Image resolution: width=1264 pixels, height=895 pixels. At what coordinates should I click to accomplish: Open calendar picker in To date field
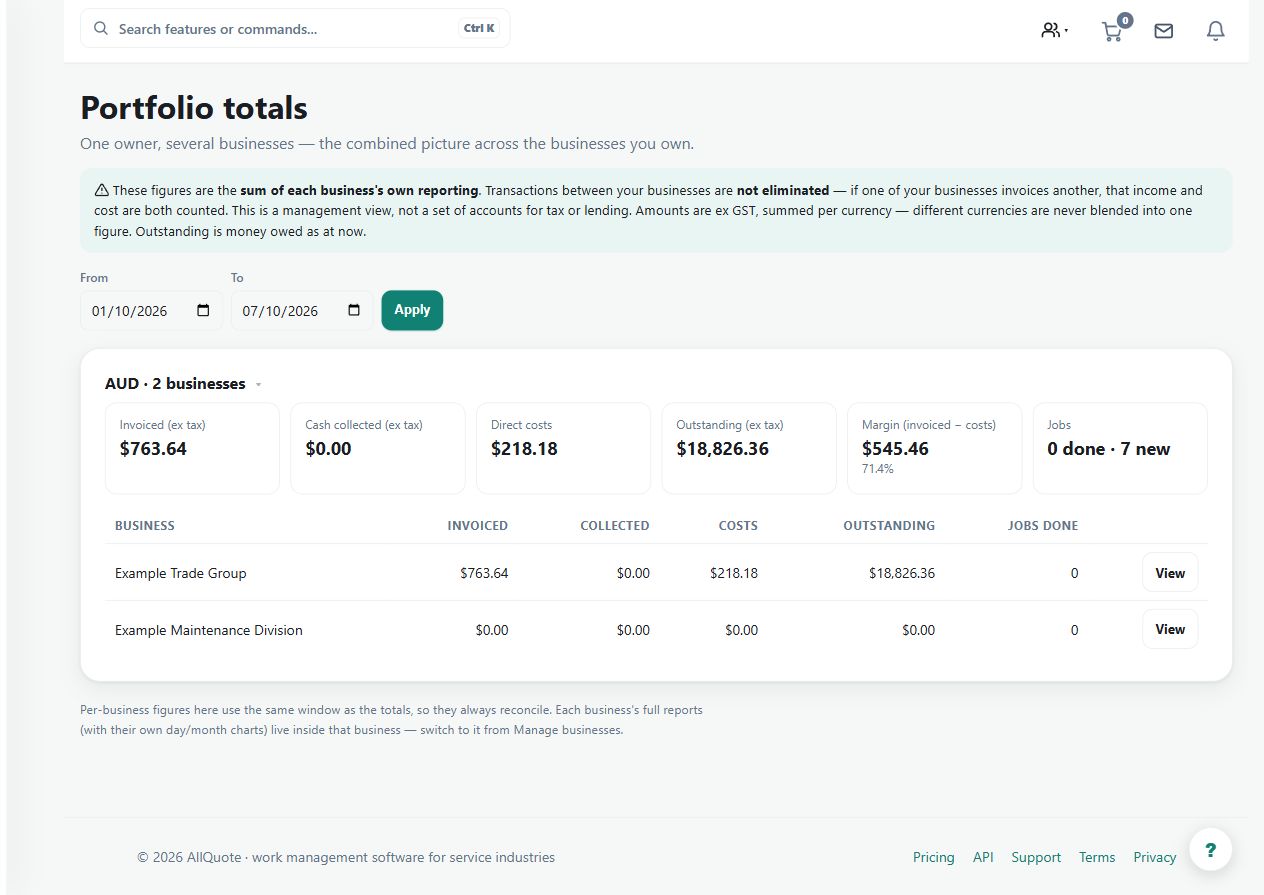(x=354, y=311)
